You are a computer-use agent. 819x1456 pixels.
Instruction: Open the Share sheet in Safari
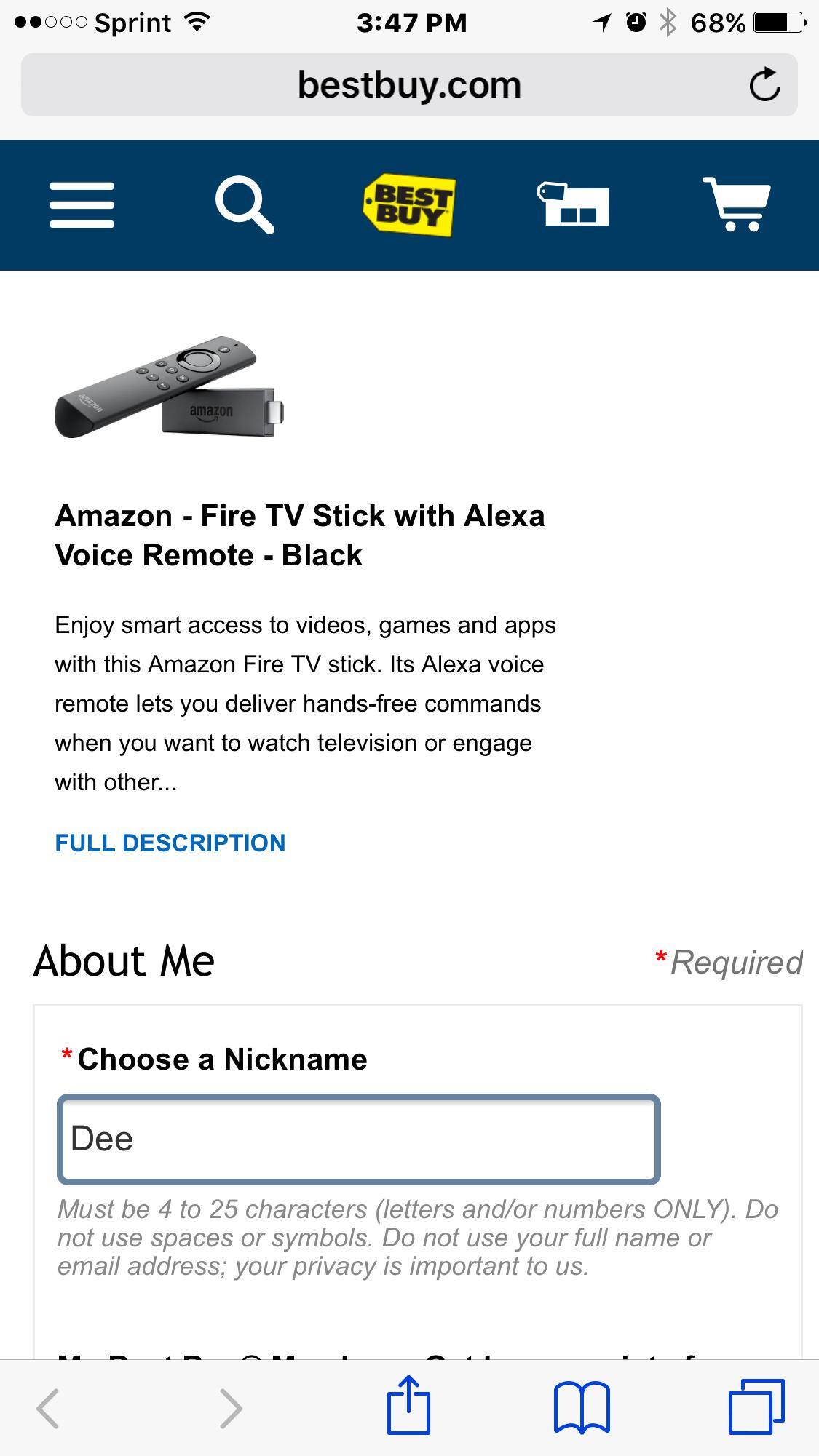409,1406
